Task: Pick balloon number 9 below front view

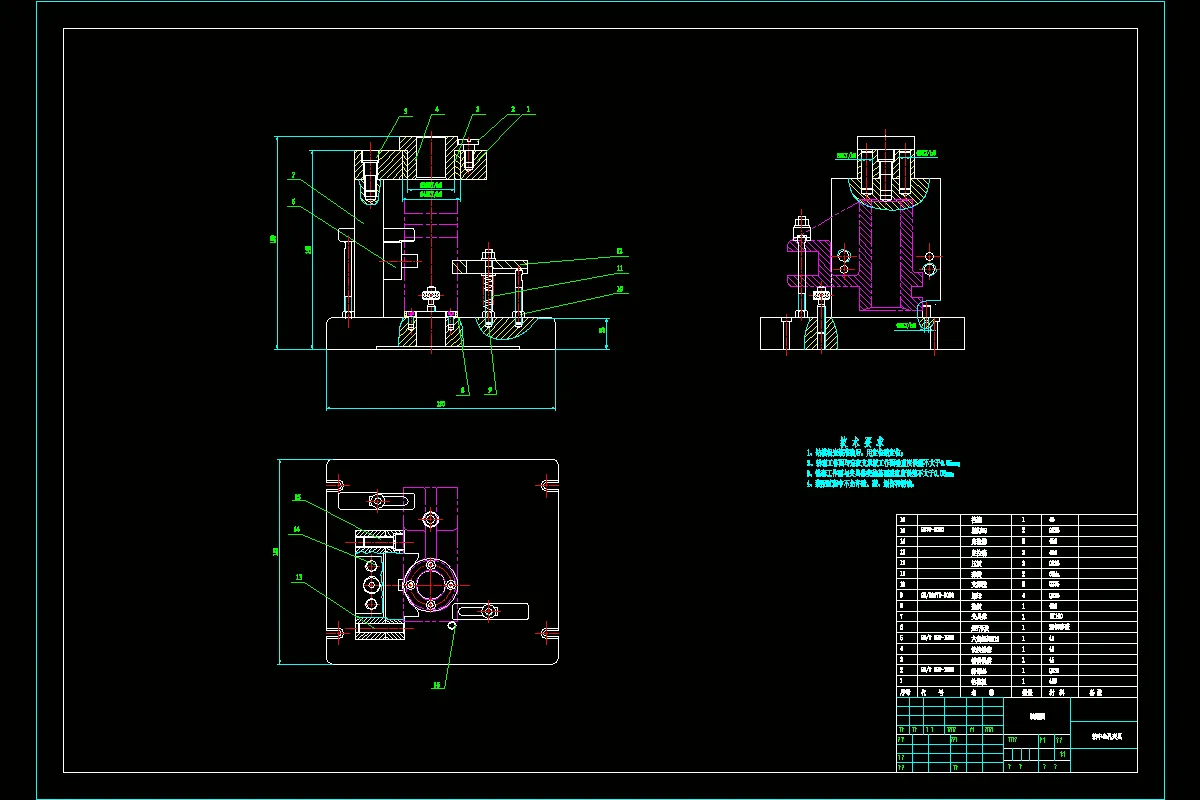Action: tap(491, 390)
